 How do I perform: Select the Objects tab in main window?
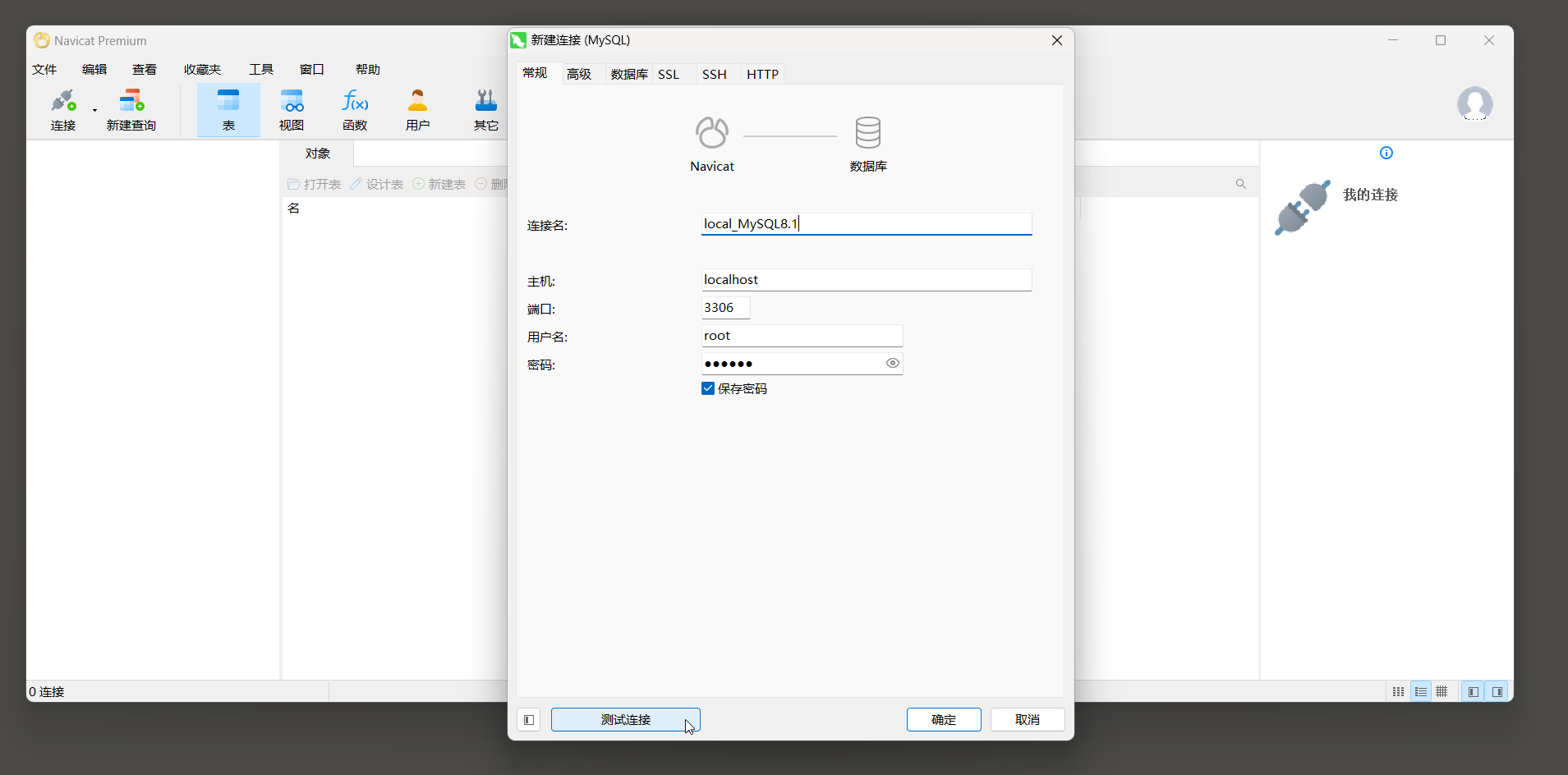[x=317, y=154]
